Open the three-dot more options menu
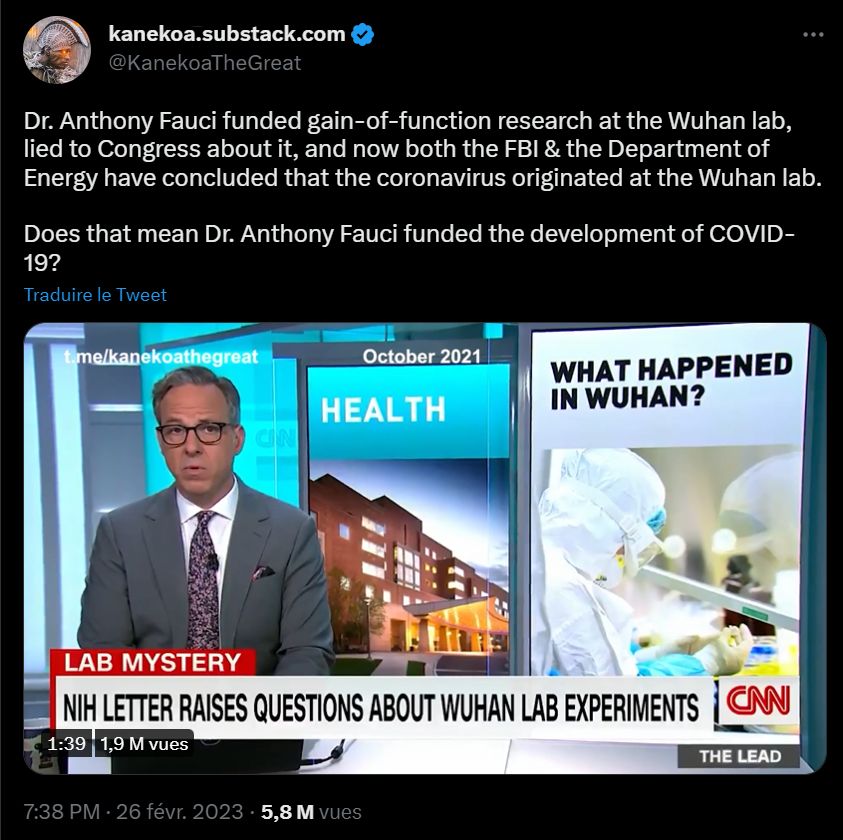 point(813,35)
